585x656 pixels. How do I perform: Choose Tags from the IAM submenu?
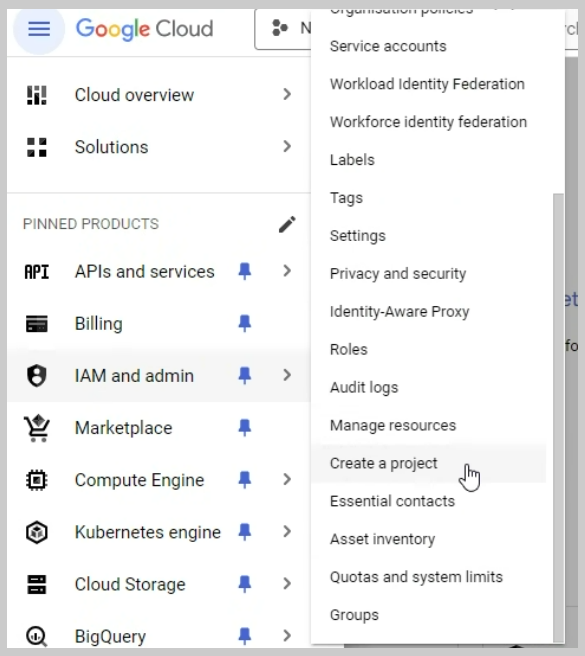346,198
